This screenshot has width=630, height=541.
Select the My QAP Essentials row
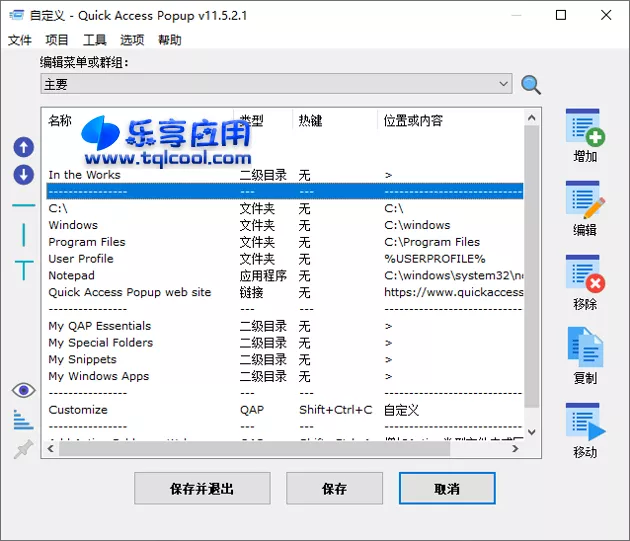coord(285,326)
